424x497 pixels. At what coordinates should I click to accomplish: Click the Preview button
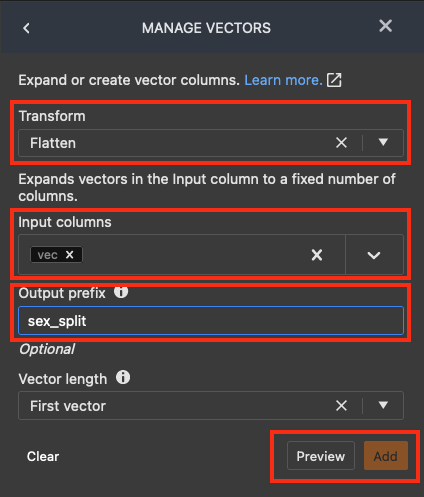[321, 456]
